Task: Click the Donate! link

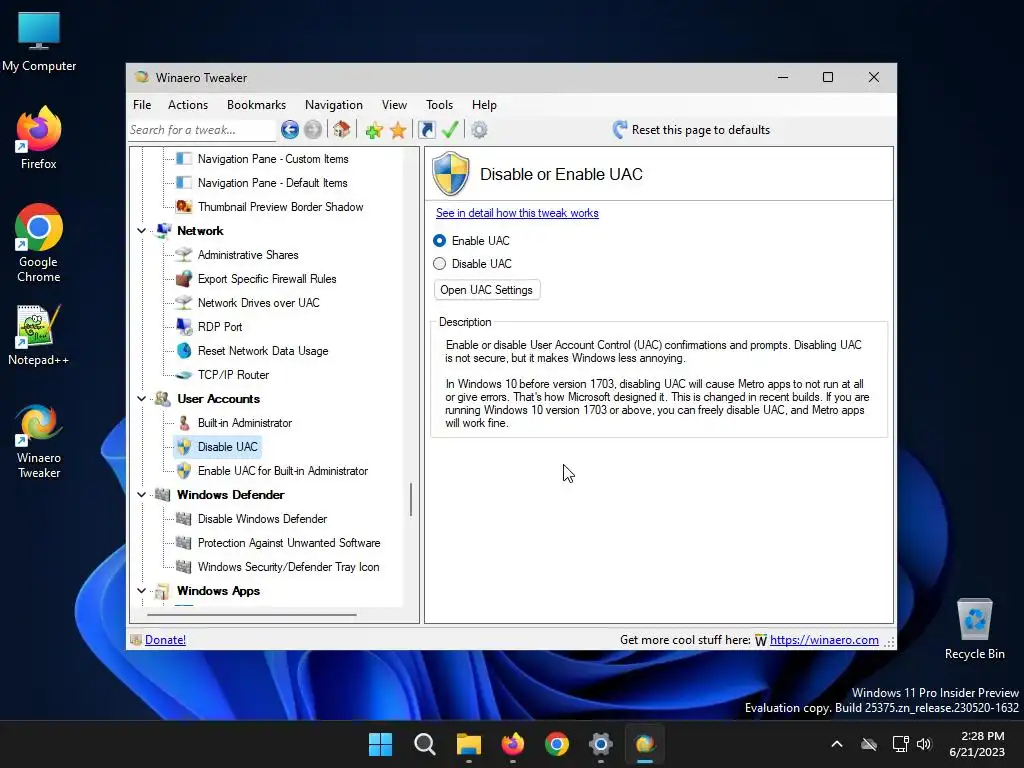Action: 165,640
